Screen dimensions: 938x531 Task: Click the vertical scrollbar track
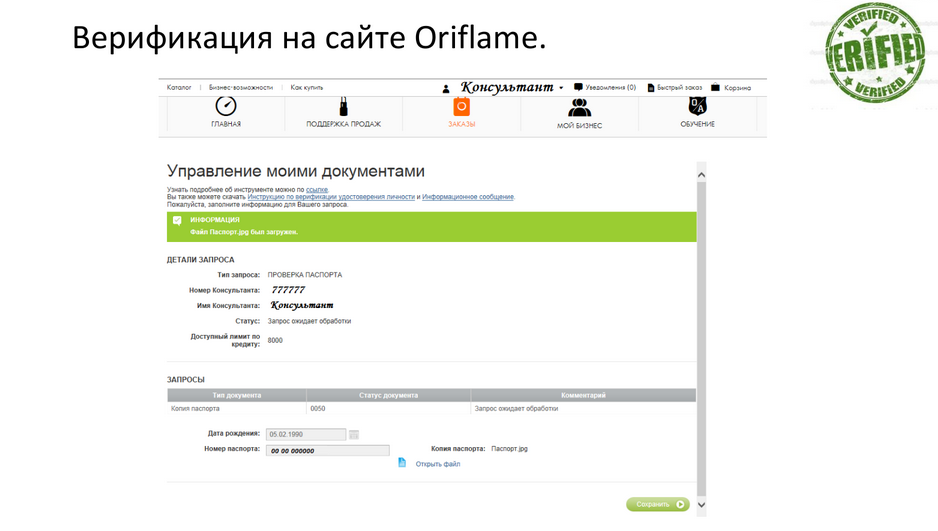coord(702,340)
